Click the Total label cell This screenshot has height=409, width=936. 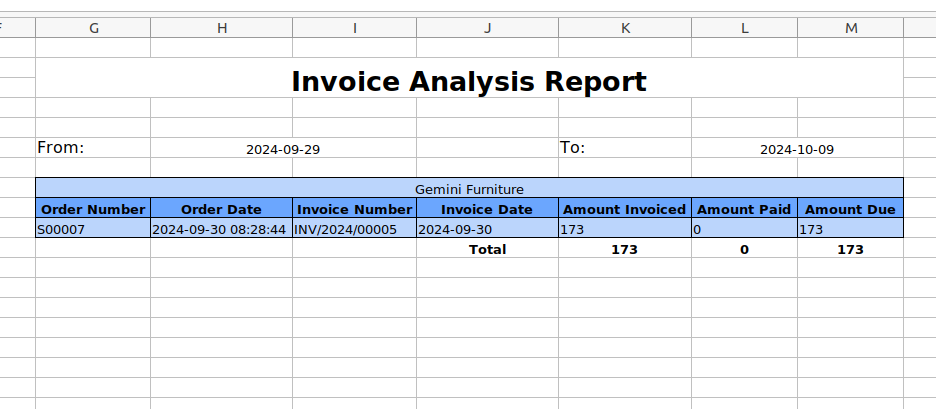pos(487,248)
